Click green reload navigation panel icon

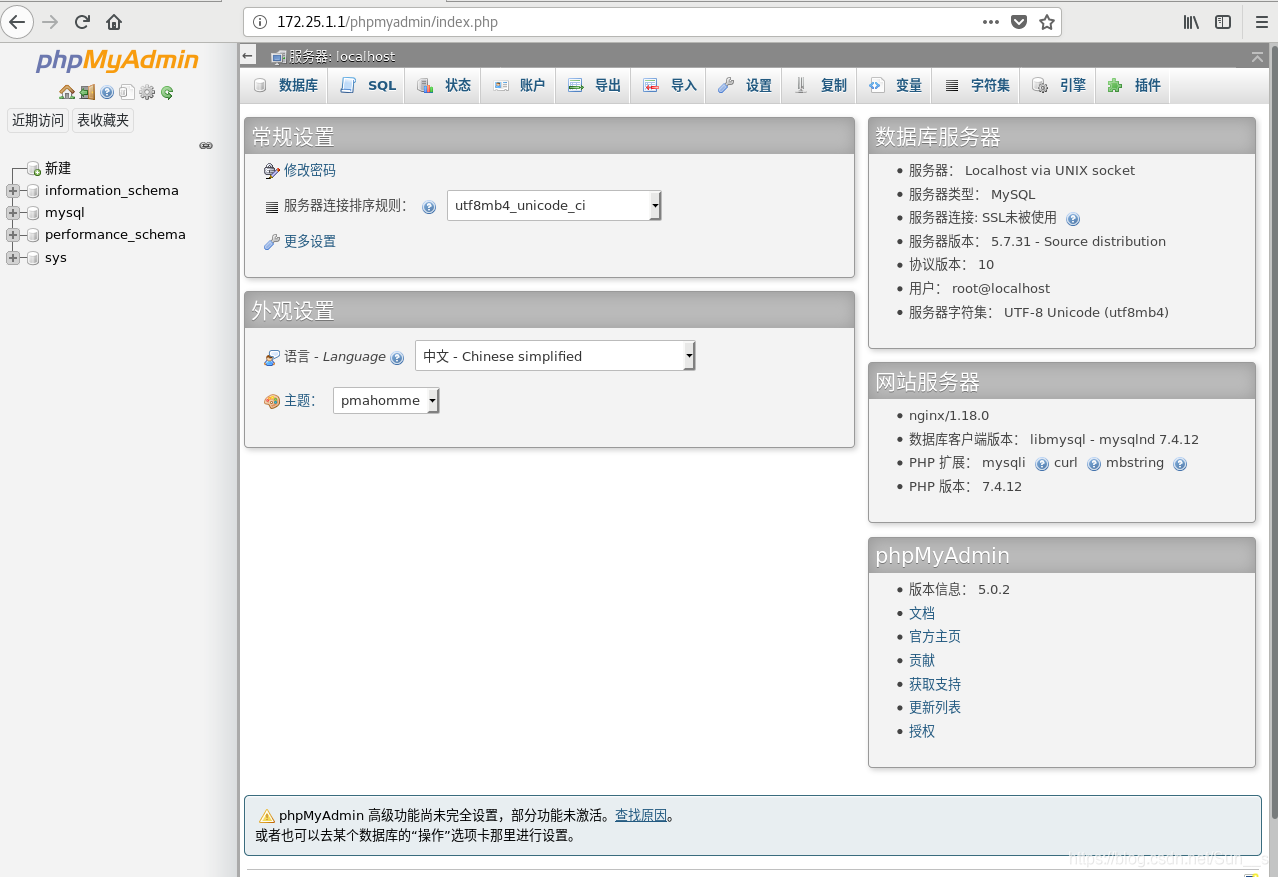(167, 92)
